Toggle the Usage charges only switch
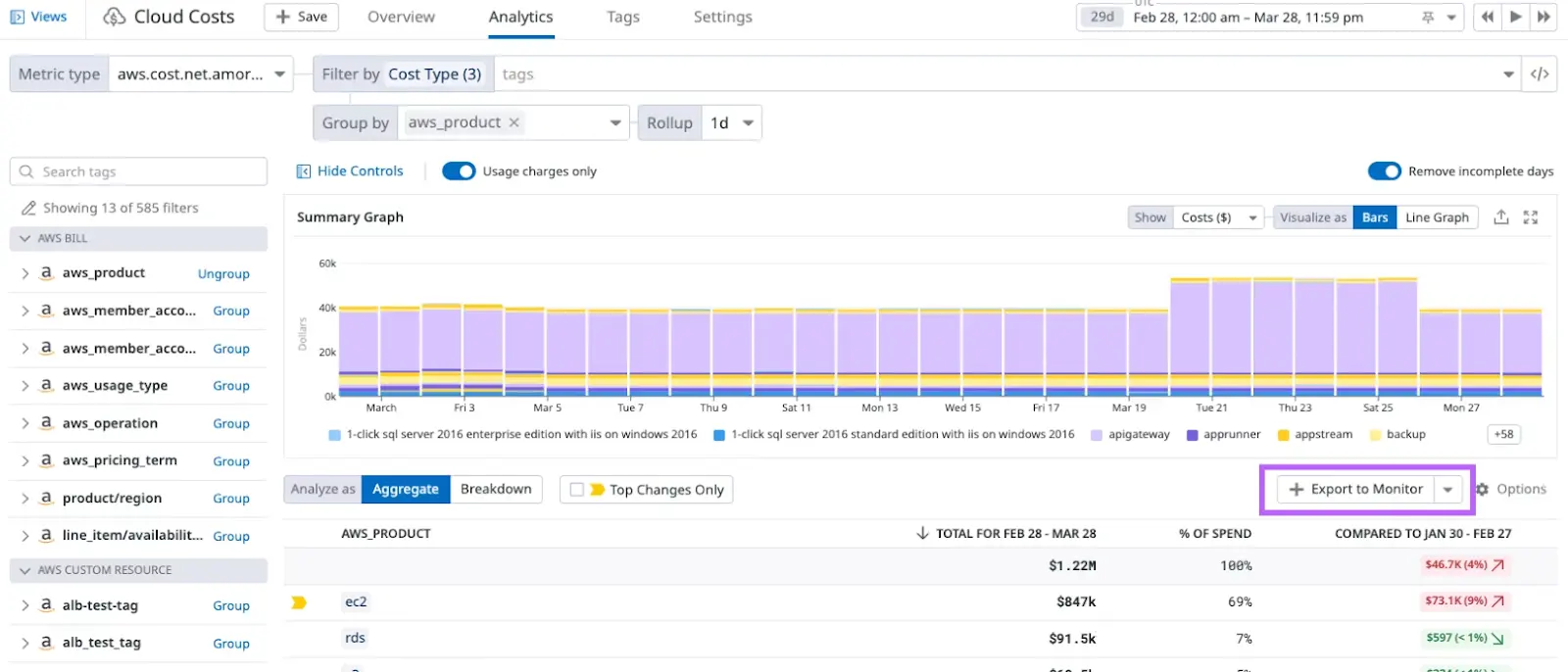Screen dimensions: 1568x672 click(x=459, y=171)
